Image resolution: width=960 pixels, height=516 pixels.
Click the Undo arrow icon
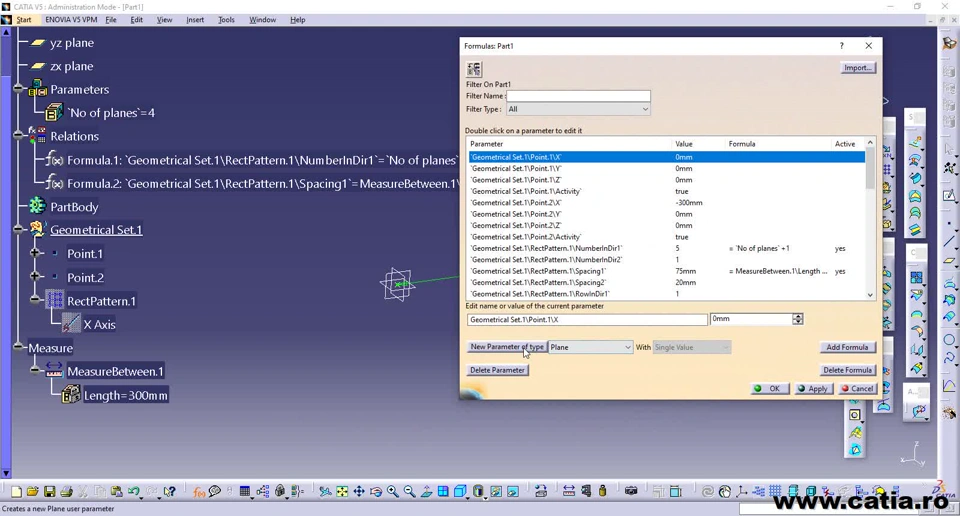point(133,491)
